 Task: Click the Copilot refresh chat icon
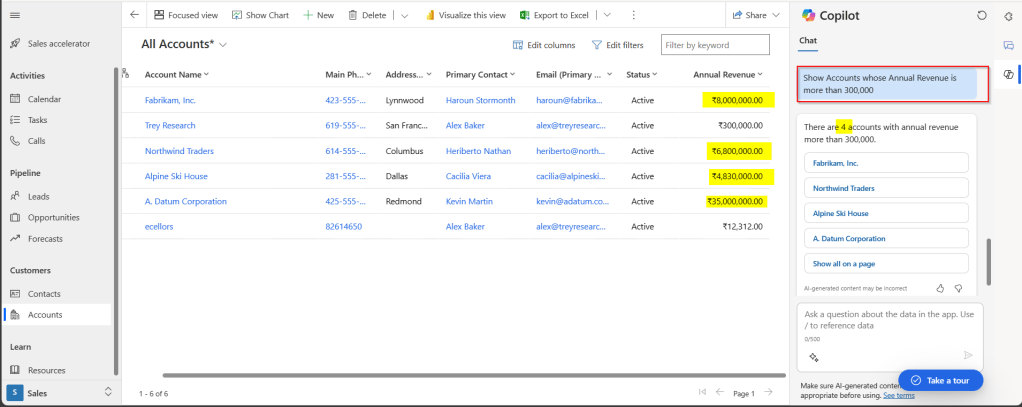tap(981, 16)
